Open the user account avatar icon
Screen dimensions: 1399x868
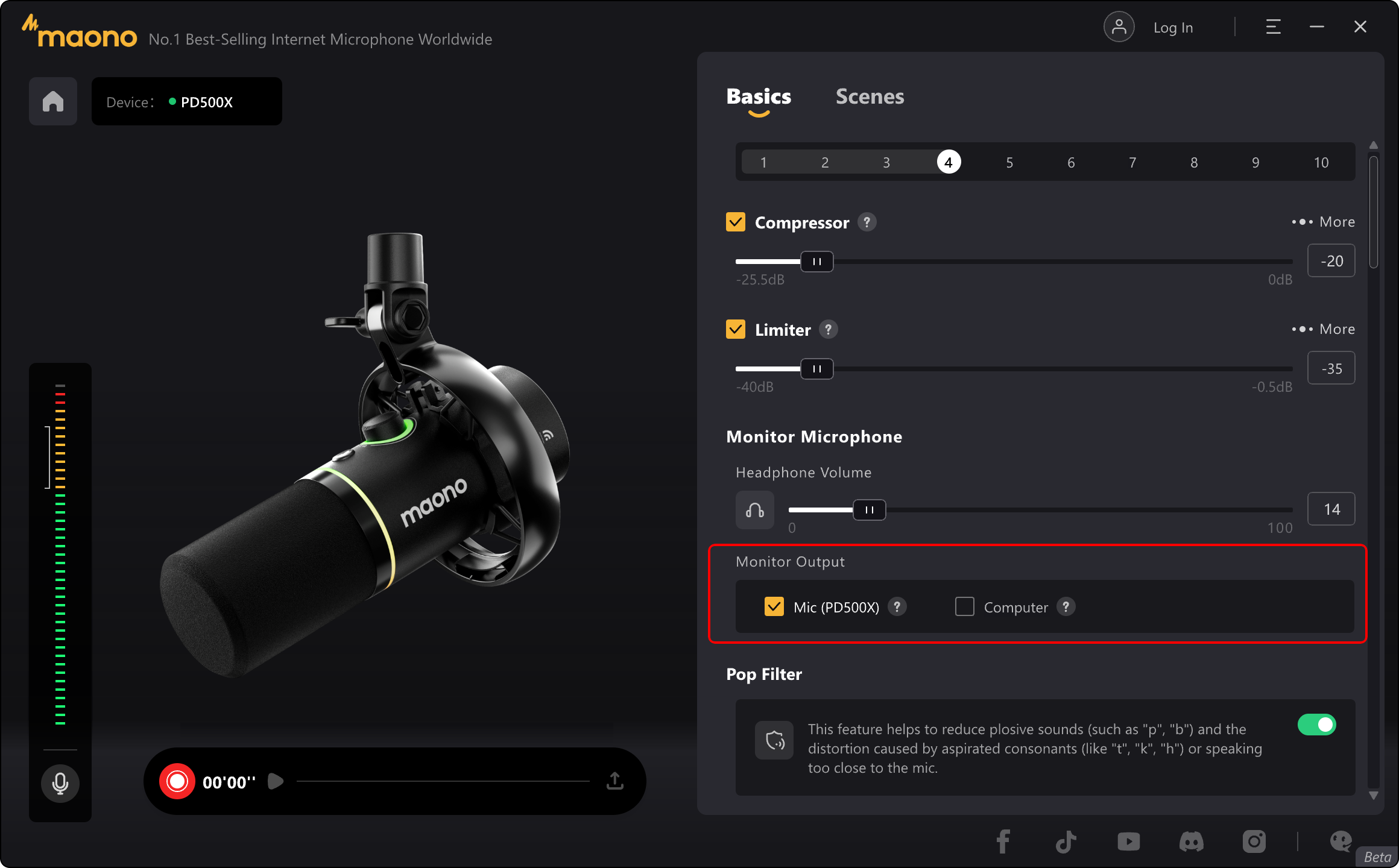tap(1119, 27)
